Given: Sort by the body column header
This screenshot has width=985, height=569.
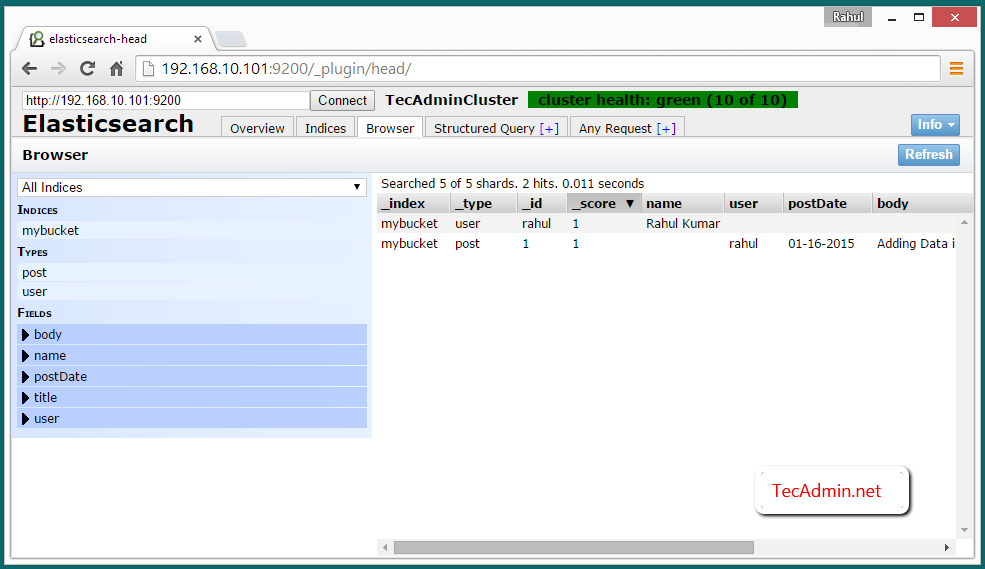Looking at the screenshot, I should (x=914, y=203).
